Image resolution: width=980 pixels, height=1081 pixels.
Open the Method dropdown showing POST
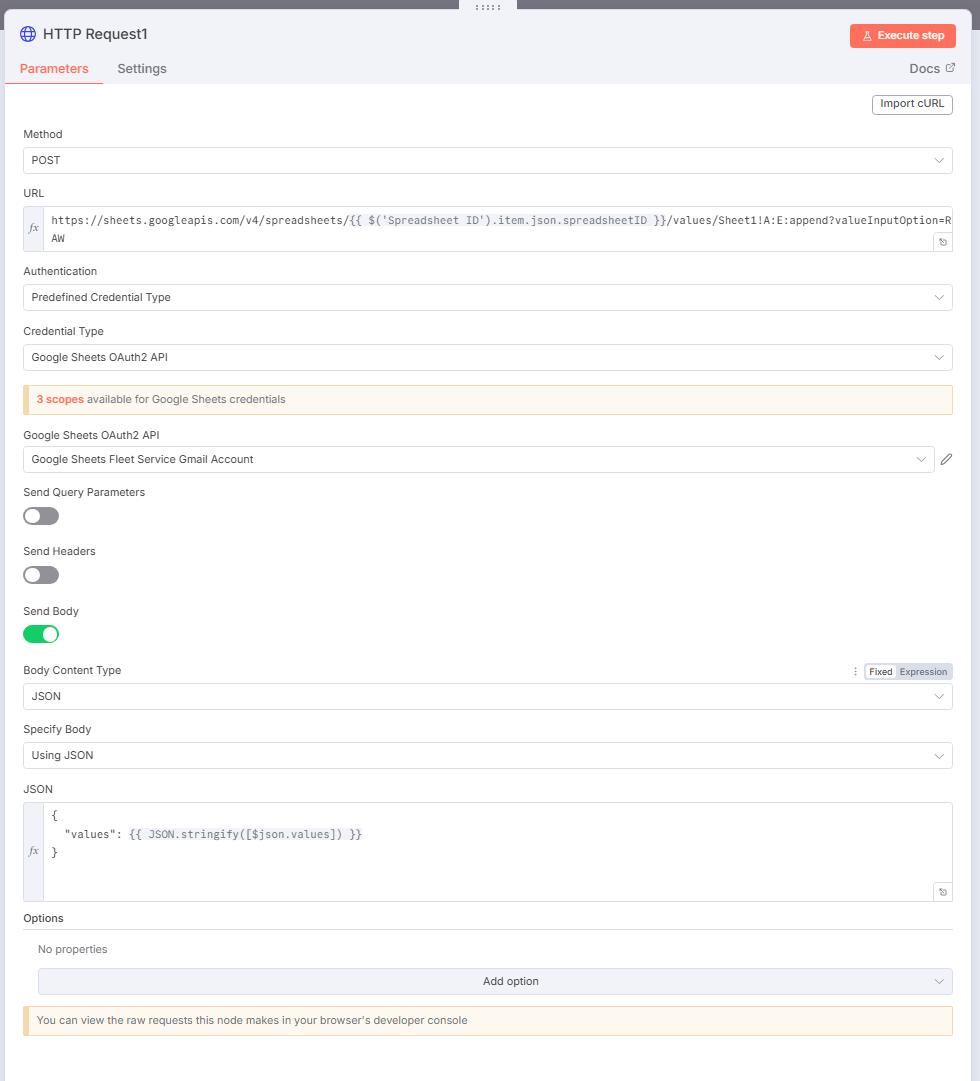(487, 160)
